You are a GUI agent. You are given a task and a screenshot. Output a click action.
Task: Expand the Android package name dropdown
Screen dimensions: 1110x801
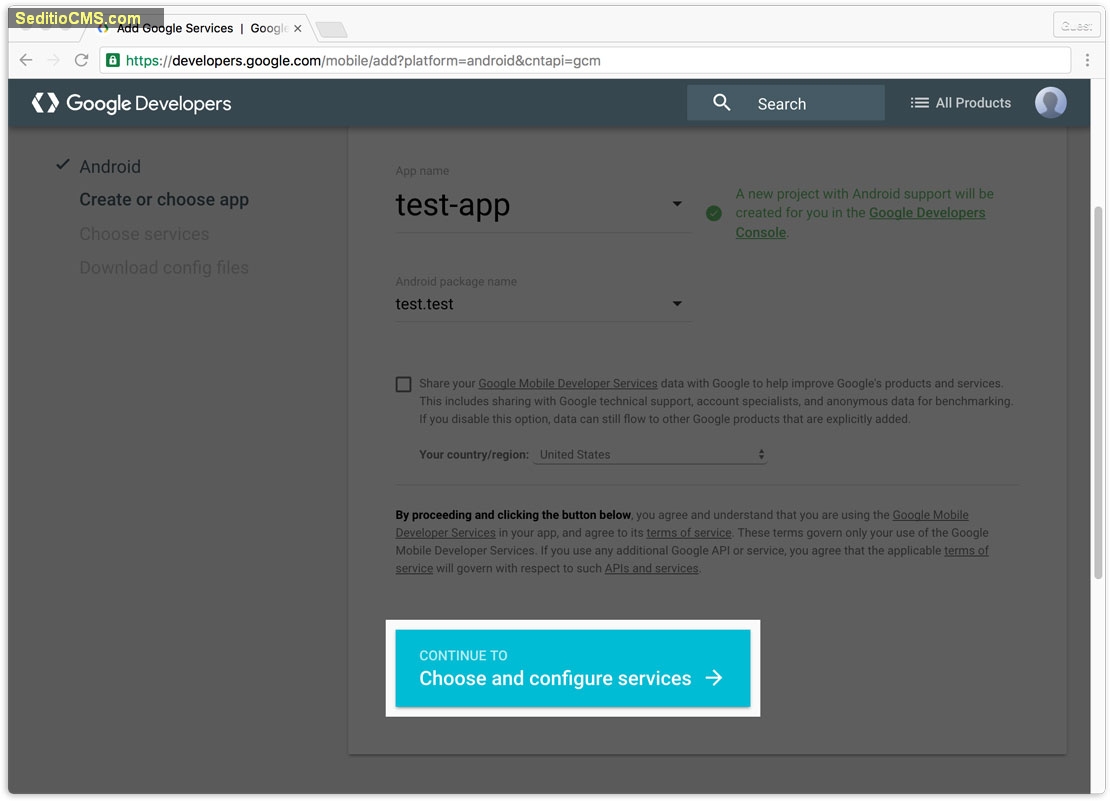click(x=677, y=304)
